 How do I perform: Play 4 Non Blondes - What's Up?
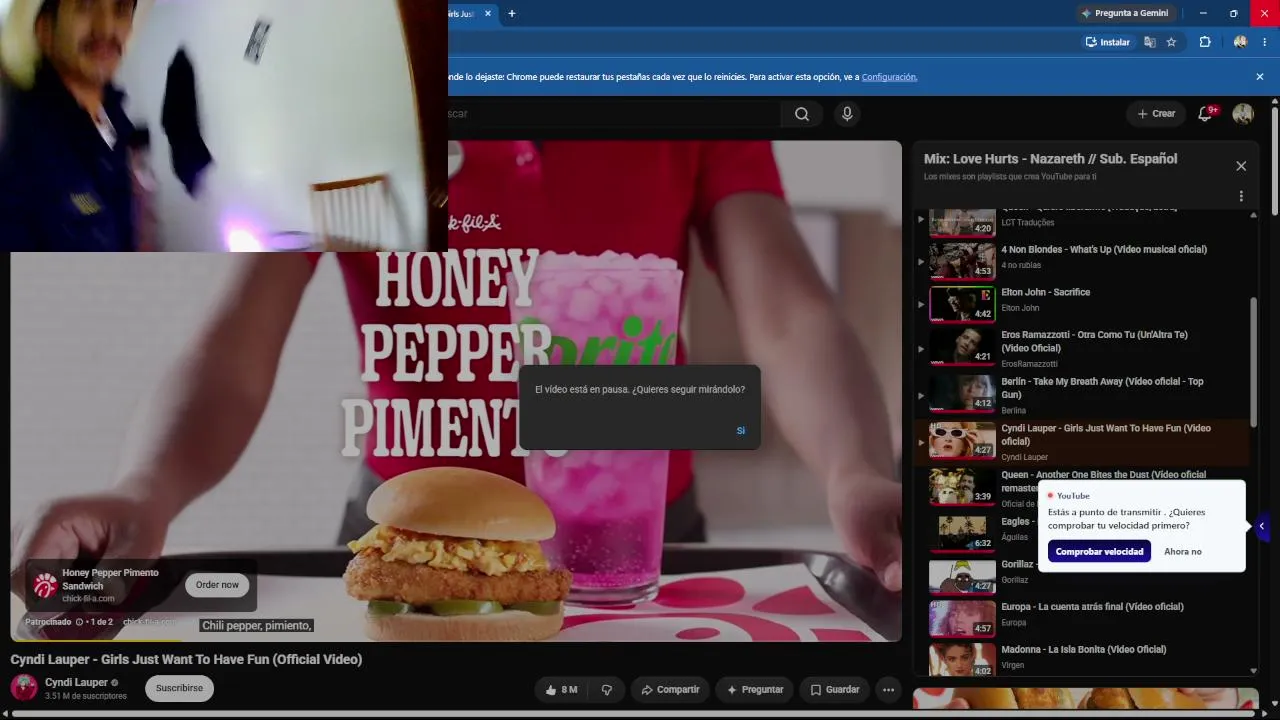(1104, 249)
